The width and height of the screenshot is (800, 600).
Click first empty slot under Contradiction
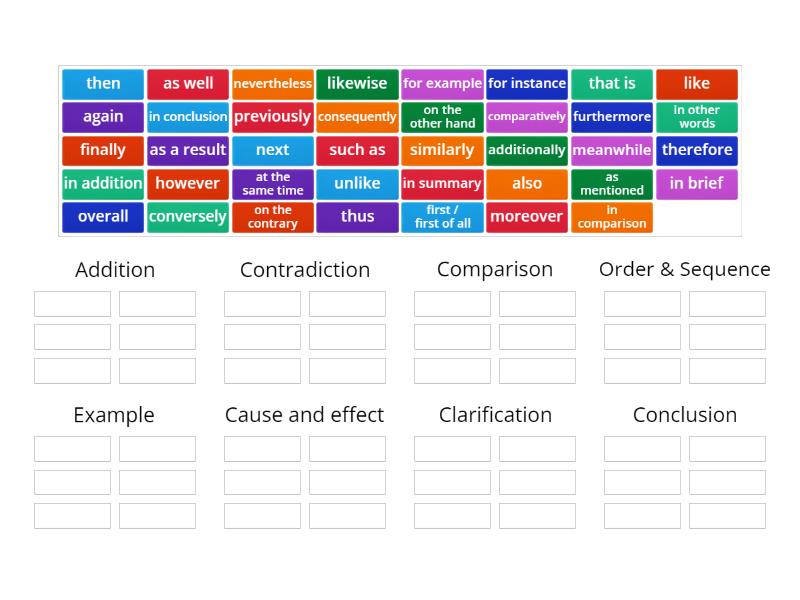262,304
